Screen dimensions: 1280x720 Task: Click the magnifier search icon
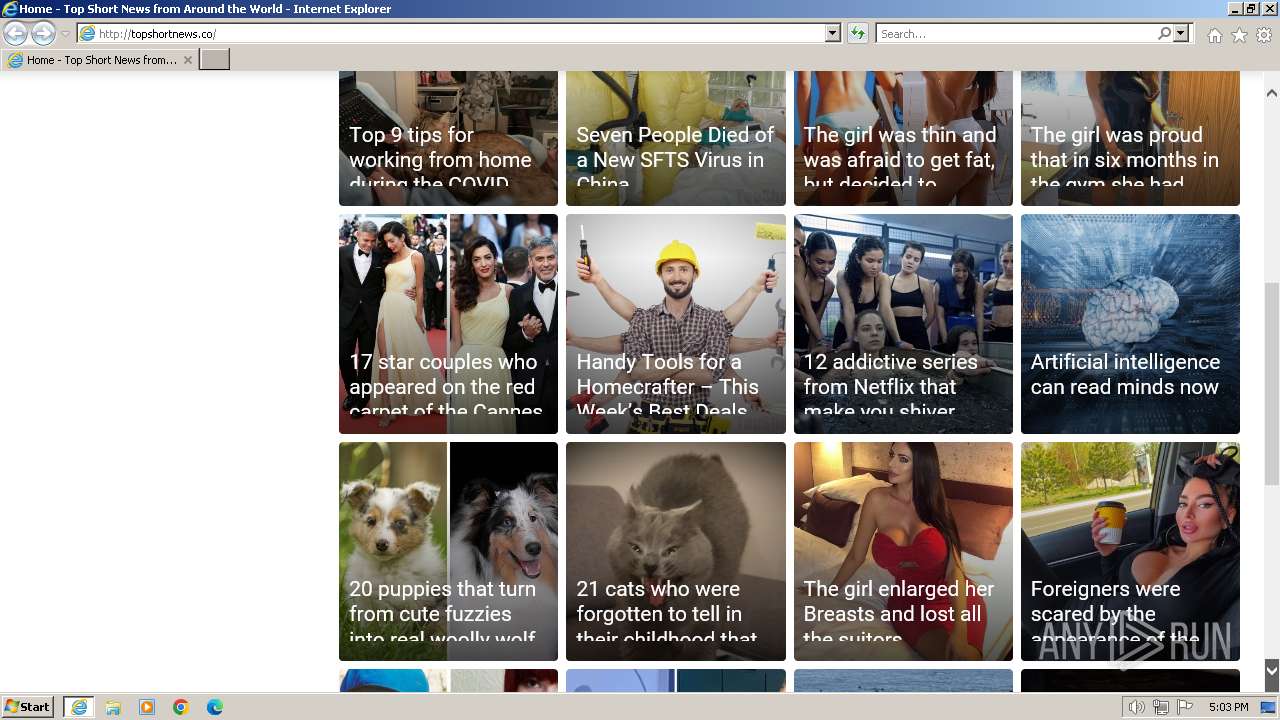[1164, 33]
